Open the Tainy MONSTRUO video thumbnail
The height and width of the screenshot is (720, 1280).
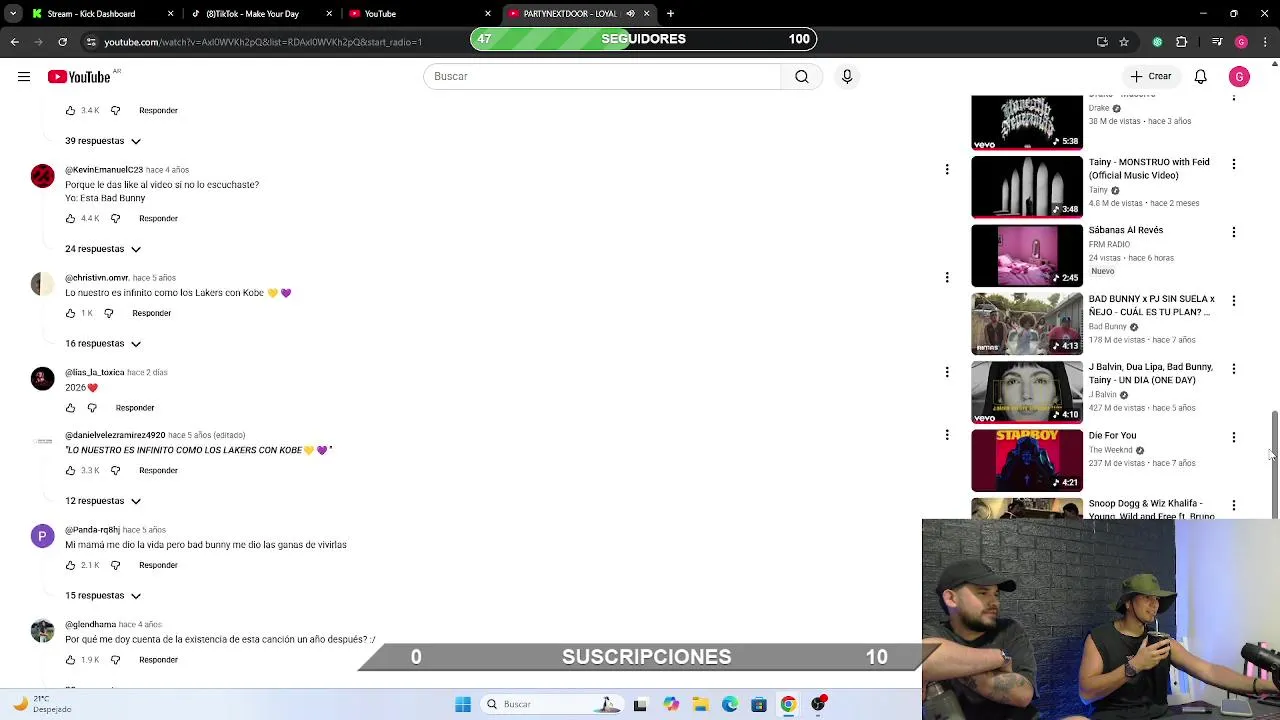pos(1027,187)
